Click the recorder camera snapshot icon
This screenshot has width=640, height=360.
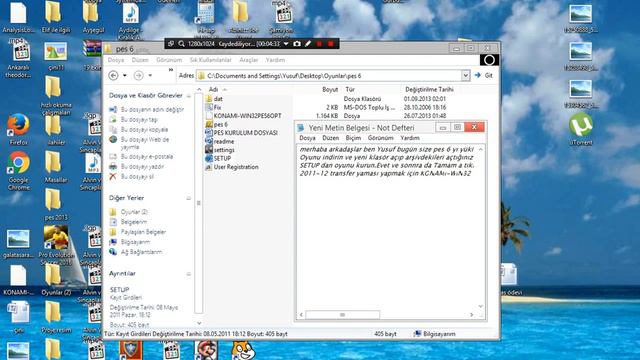(x=297, y=44)
